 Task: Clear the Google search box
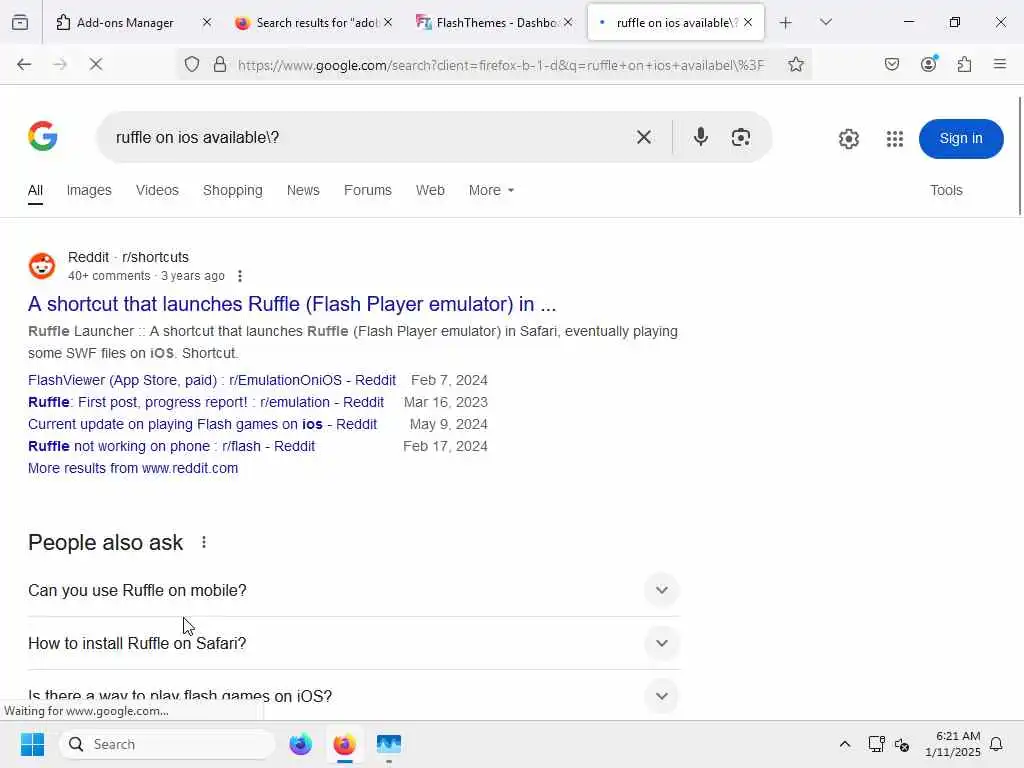[643, 137]
